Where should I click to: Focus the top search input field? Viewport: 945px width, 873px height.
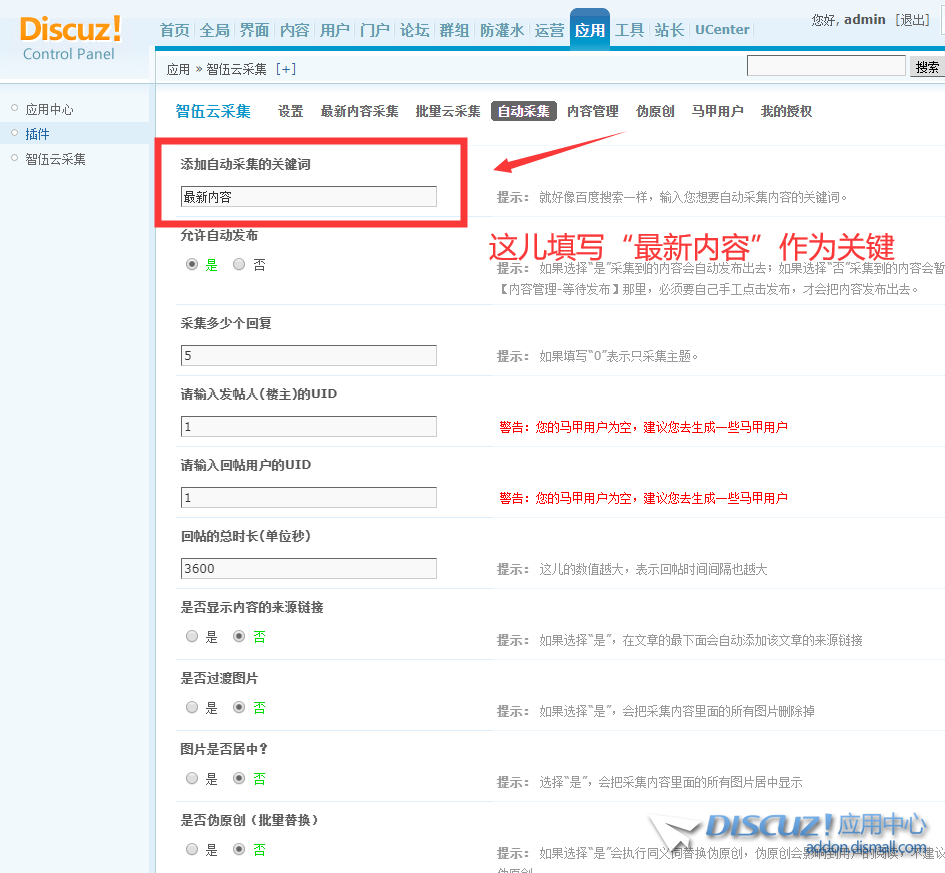[826, 66]
